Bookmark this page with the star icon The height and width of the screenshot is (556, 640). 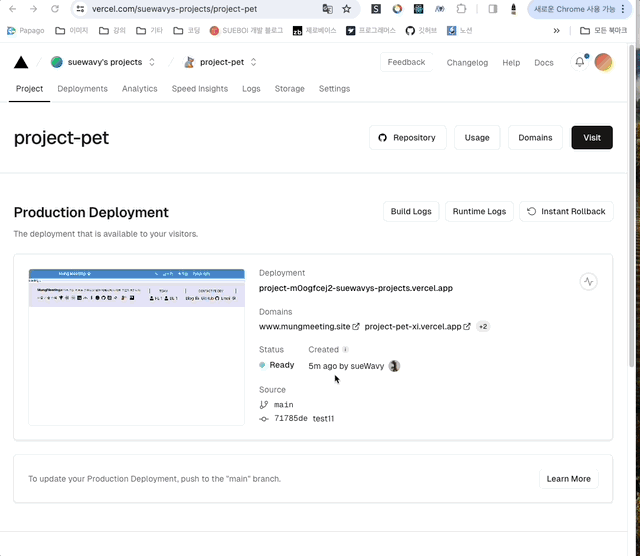click(x=347, y=9)
